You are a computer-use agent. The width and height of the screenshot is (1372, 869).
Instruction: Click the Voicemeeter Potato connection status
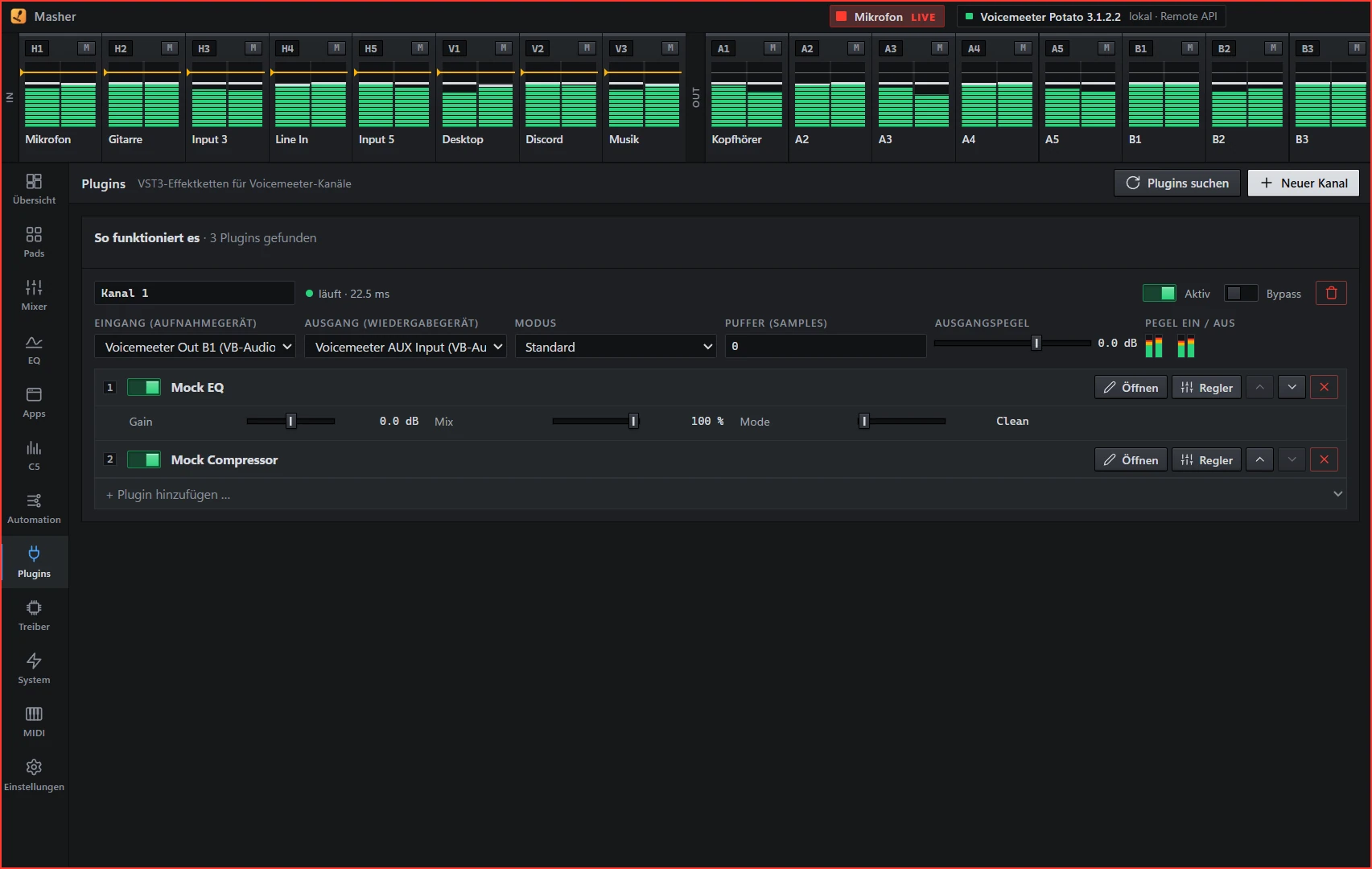tap(1090, 16)
